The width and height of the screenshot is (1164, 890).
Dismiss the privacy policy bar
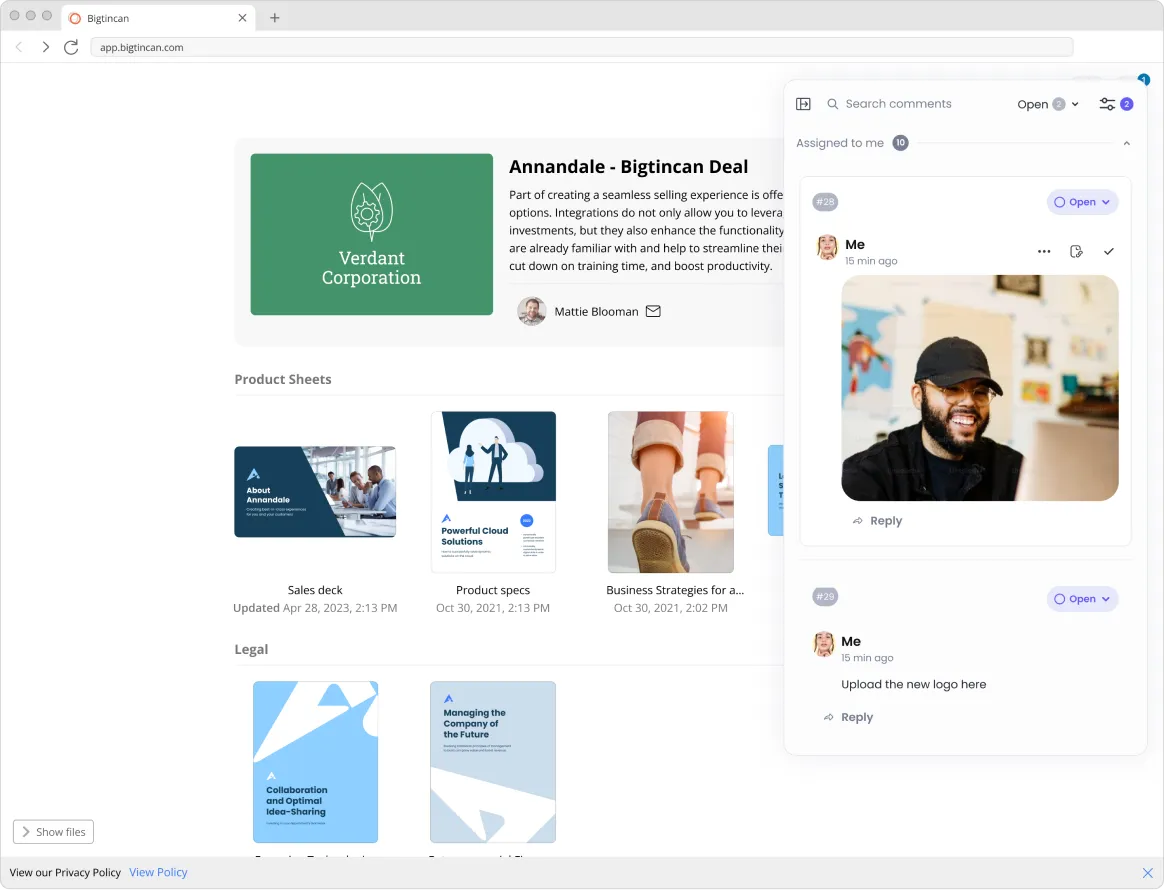[x=1147, y=873]
